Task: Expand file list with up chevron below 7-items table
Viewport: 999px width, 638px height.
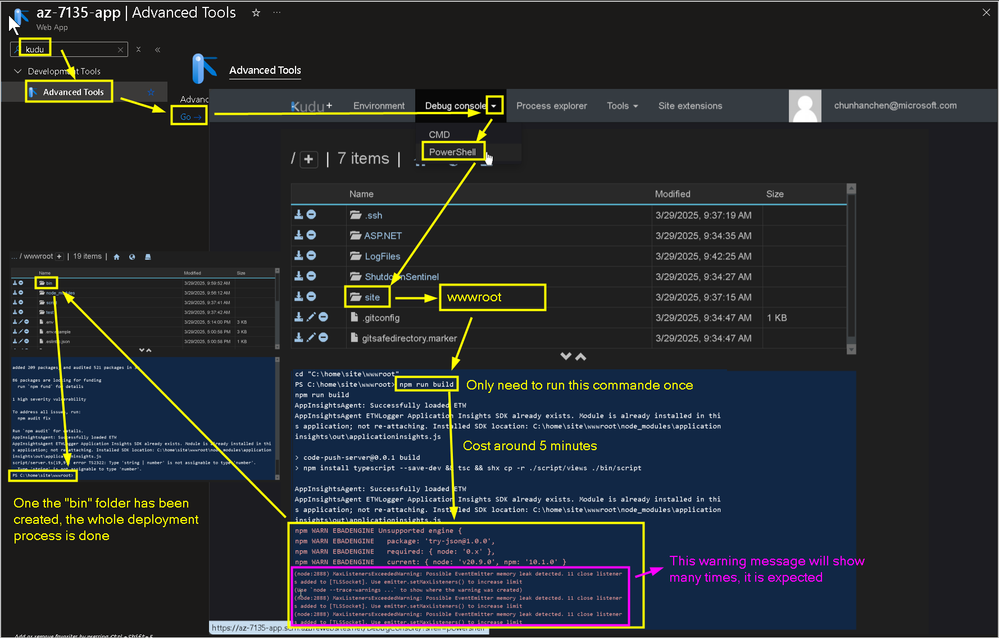Action: point(580,356)
